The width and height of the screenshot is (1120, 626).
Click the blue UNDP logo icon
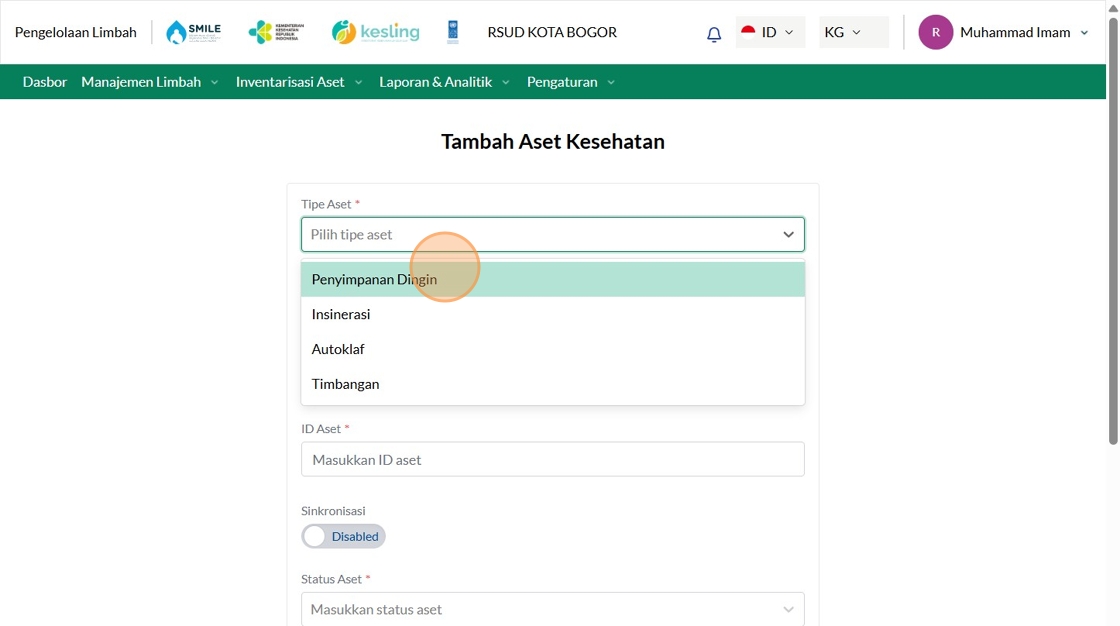453,32
